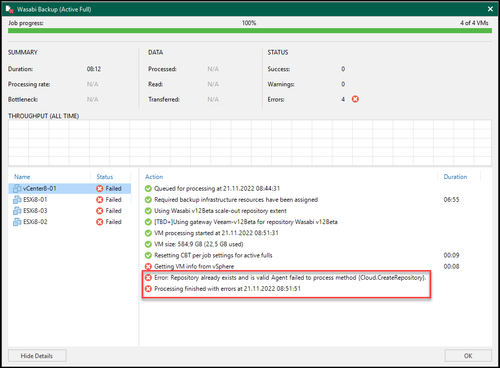500x368 pixels.
Task: Click the 00:09 duration value
Action: tap(451, 255)
